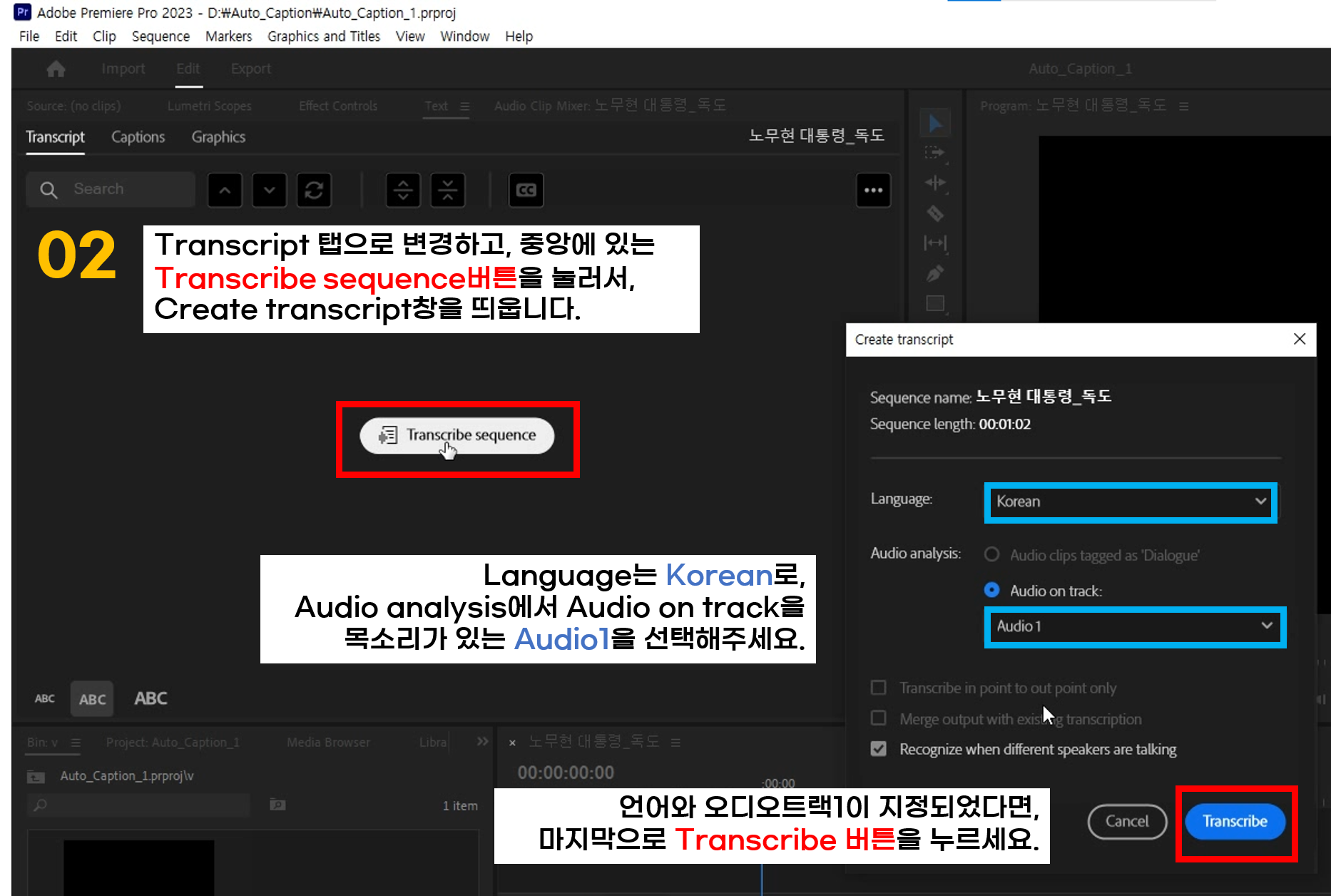Image resolution: width=1331 pixels, height=896 pixels.
Task: Set transcript font to smallest ABC
Action: point(45,698)
